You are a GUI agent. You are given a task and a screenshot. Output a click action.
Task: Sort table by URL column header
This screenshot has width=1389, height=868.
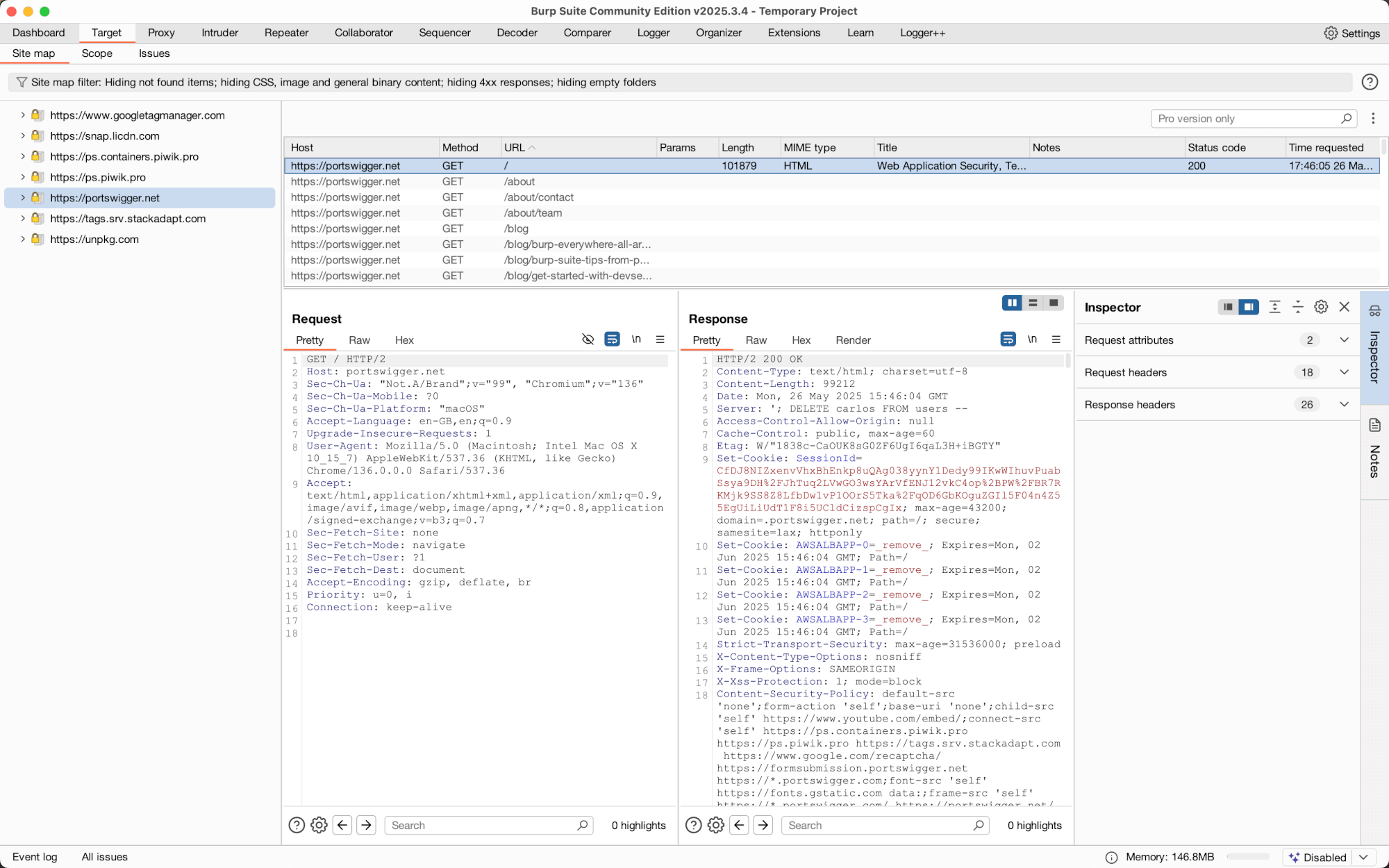point(579,147)
